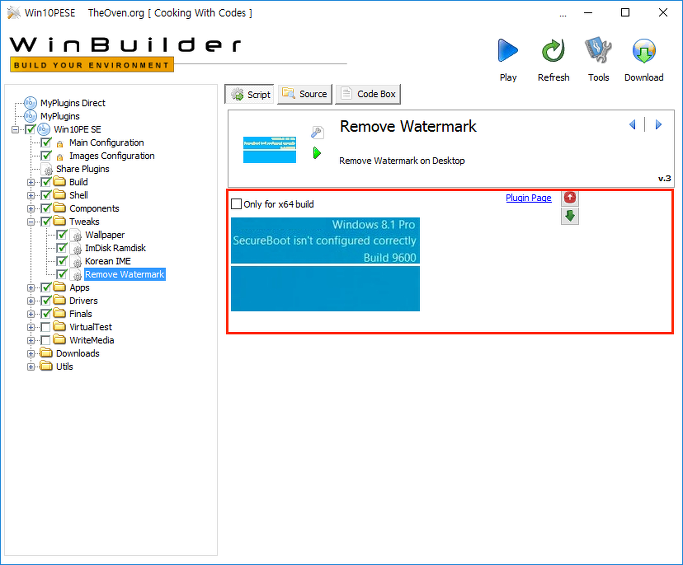This screenshot has width=683, height=565.
Task: Uncheck the ImDisk Ramdisk checkbox
Action: (x=61, y=248)
